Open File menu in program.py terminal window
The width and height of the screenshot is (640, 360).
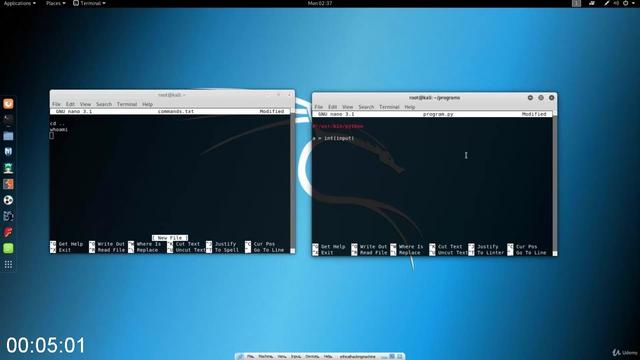[319, 107]
